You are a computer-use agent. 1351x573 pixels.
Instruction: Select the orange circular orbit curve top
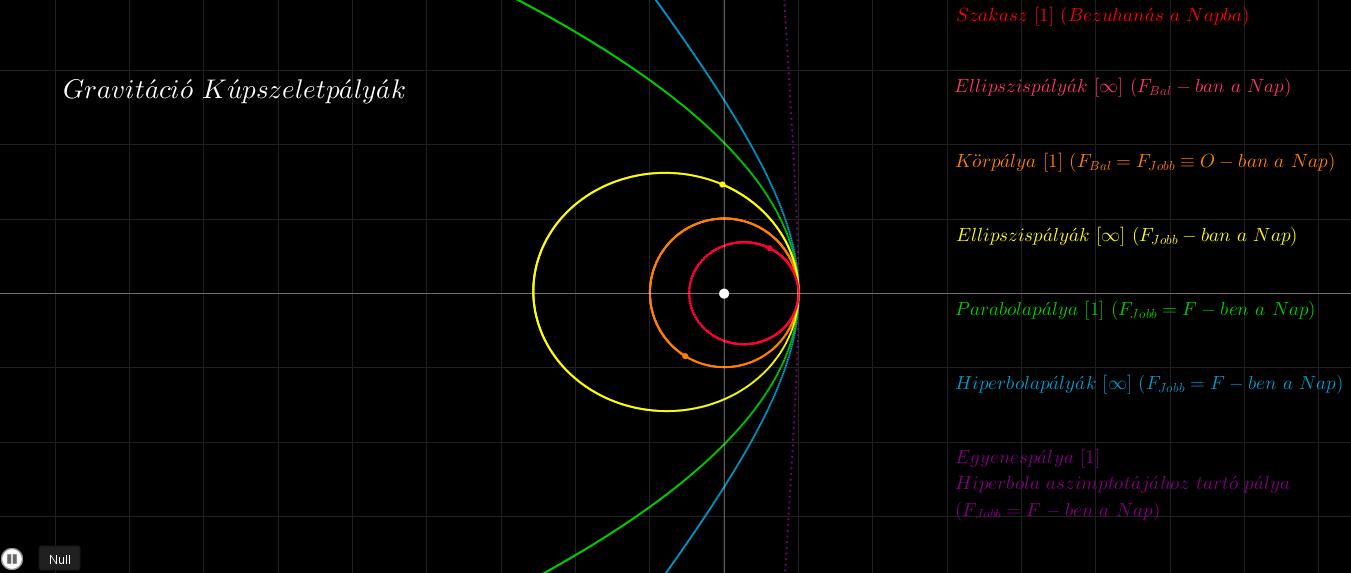(724, 219)
